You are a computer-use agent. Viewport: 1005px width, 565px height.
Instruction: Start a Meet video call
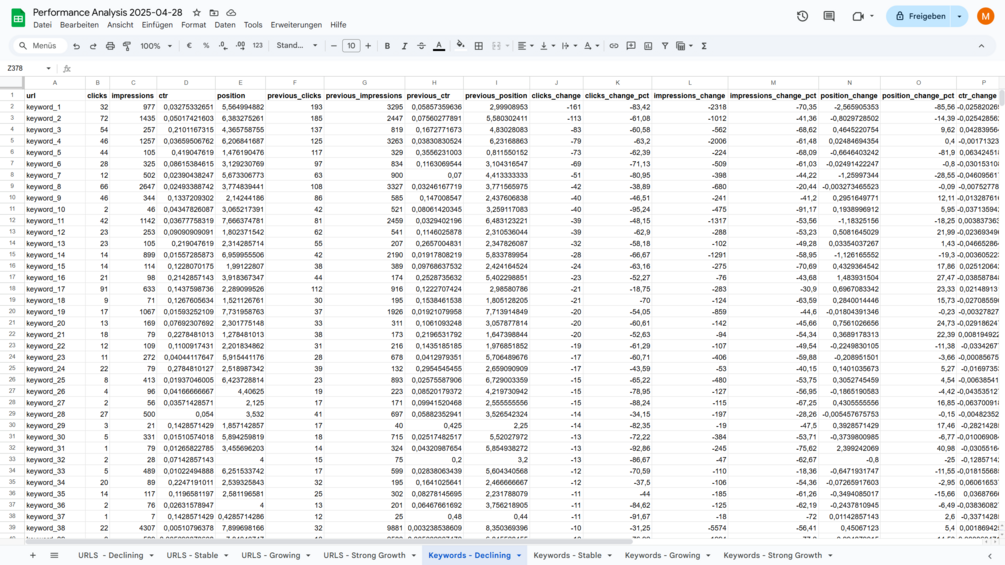(x=858, y=16)
